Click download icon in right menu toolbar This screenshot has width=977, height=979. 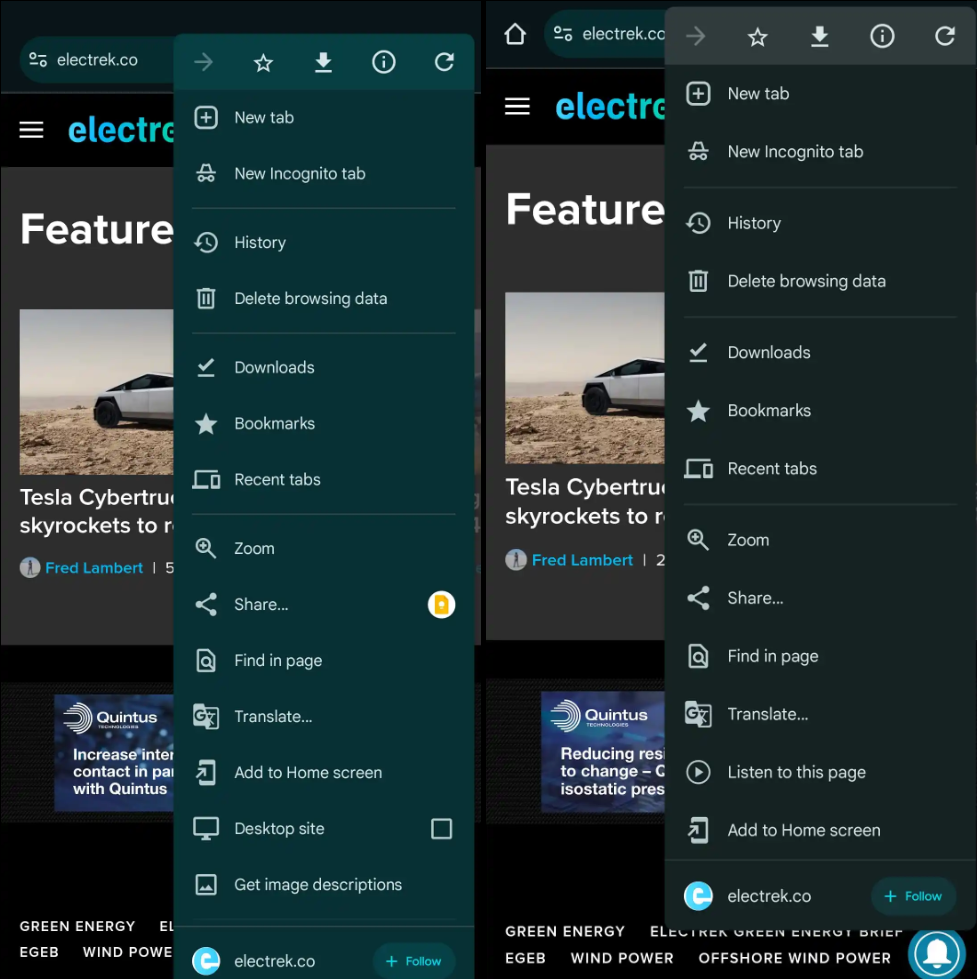[x=820, y=37]
